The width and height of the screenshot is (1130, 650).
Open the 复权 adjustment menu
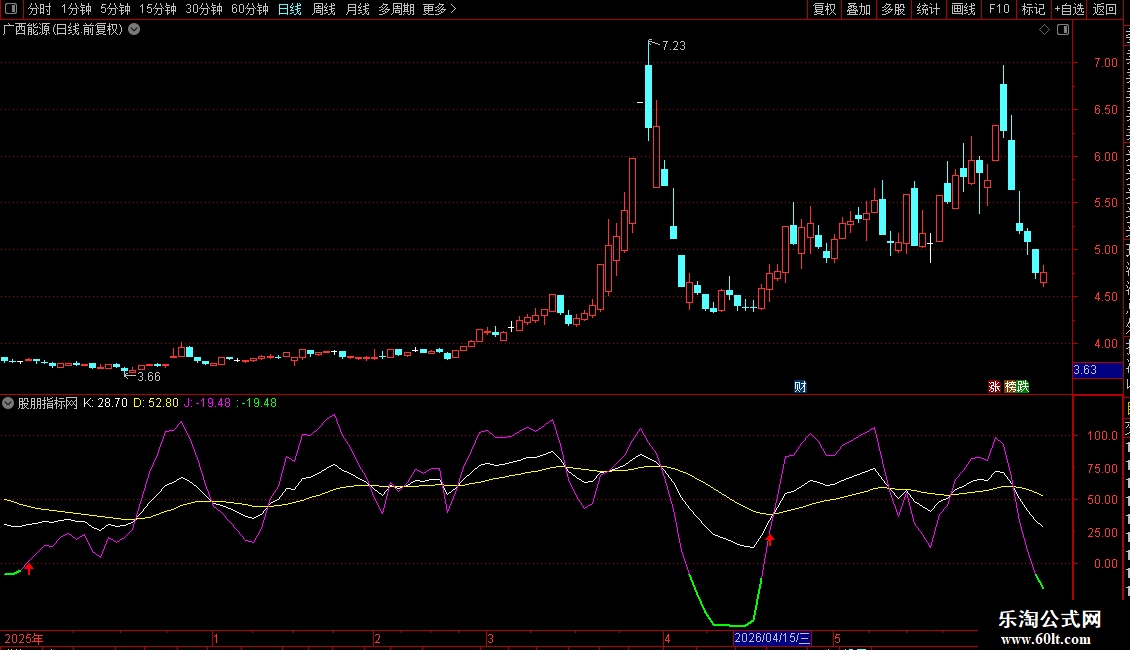pos(824,9)
